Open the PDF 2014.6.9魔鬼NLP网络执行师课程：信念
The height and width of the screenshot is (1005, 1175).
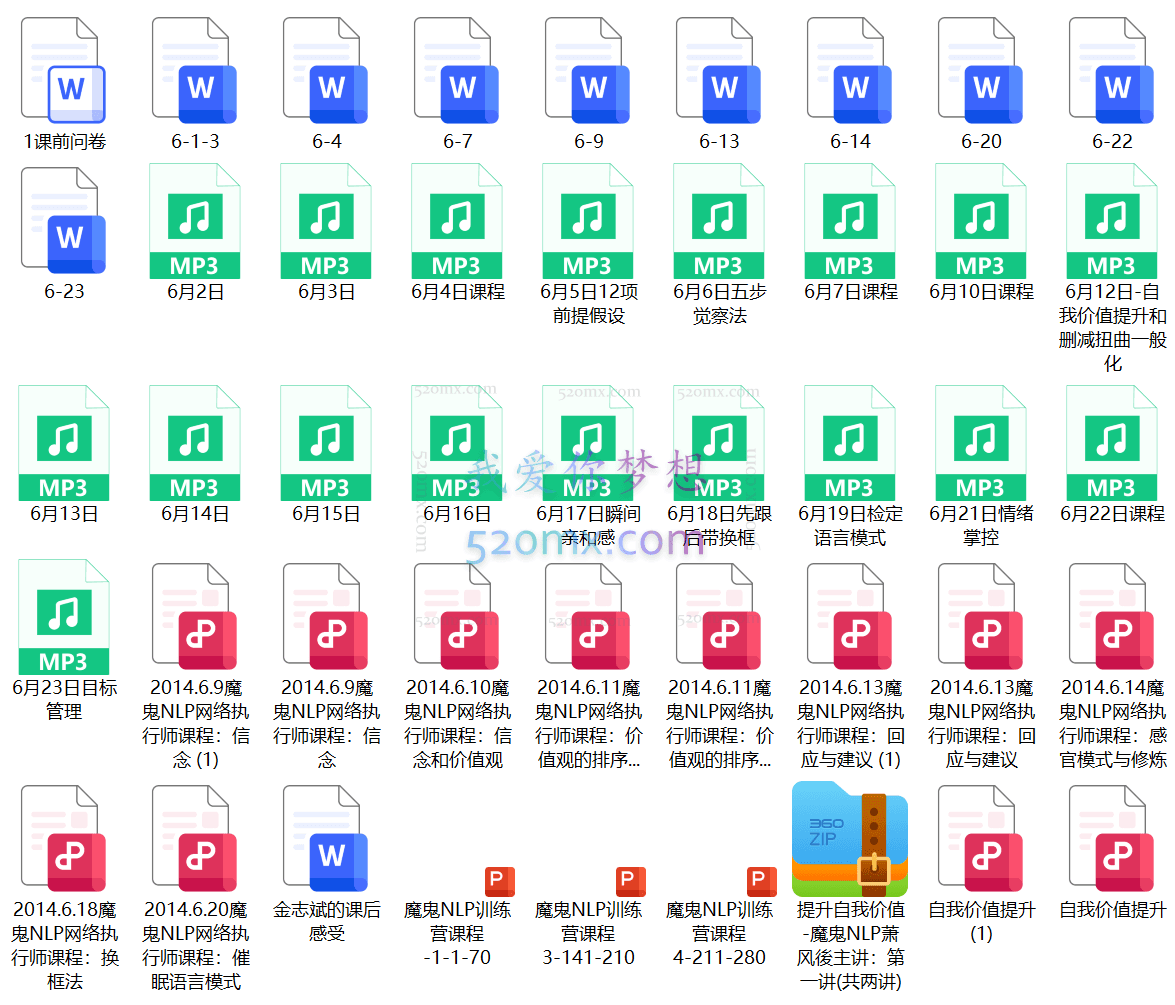tap(325, 625)
